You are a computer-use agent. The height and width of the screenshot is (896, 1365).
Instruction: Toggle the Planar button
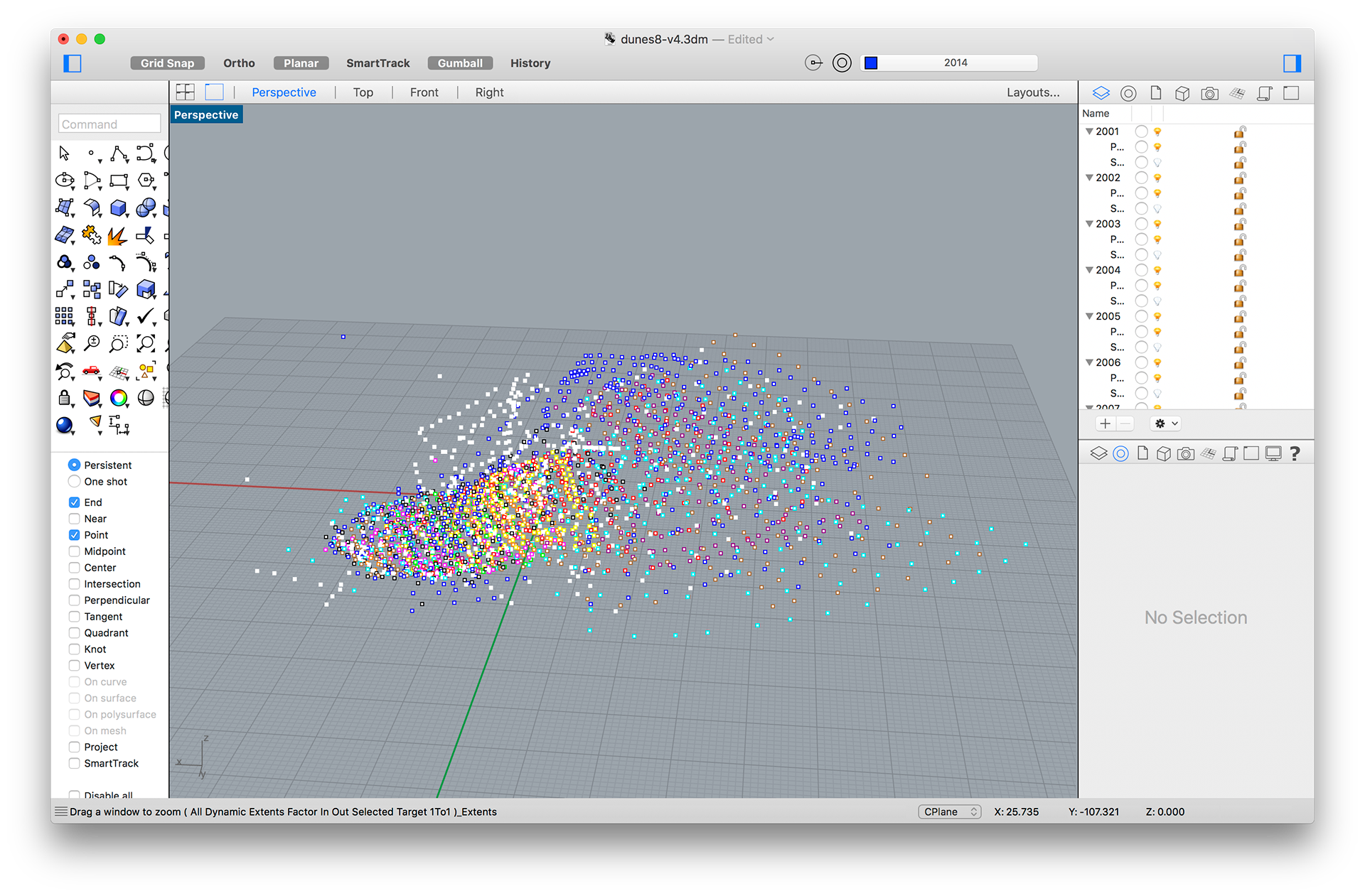[301, 63]
